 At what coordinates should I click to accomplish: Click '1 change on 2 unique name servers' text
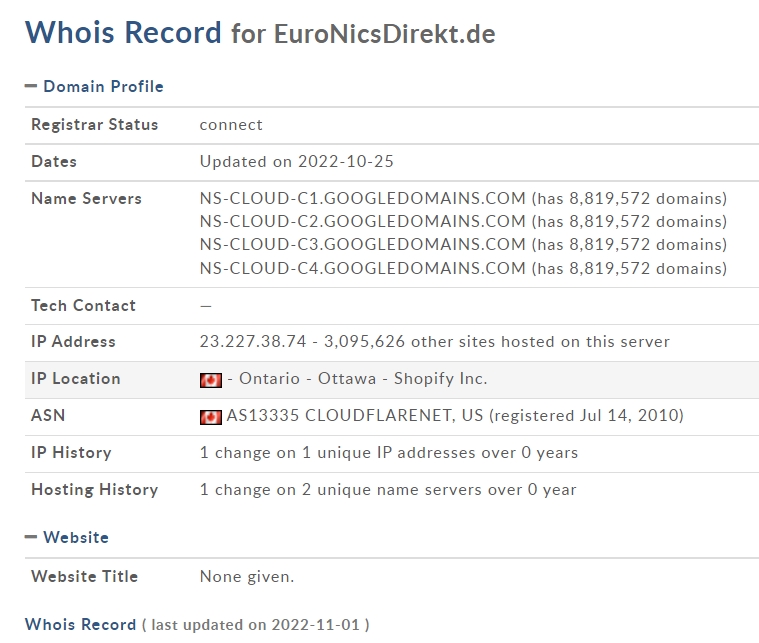[341, 490]
